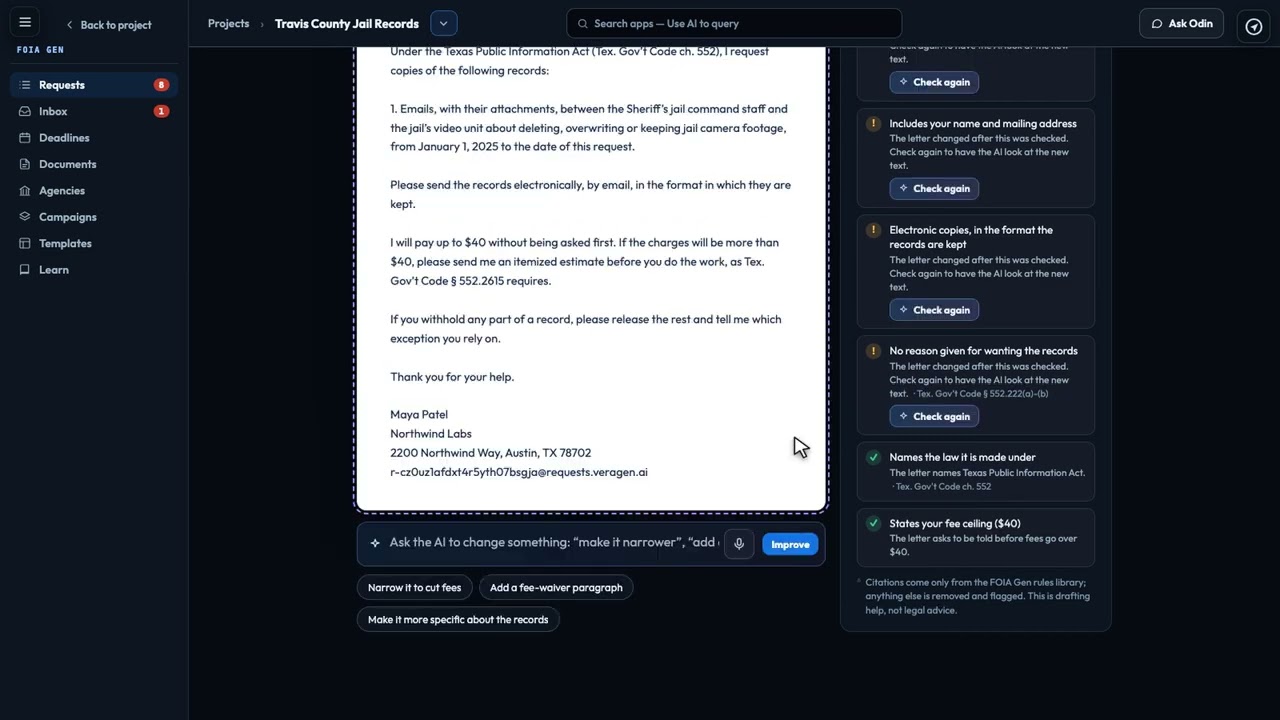Click the microphone voice input icon
Image resolution: width=1280 pixels, height=720 pixels.
pyautogui.click(x=739, y=544)
